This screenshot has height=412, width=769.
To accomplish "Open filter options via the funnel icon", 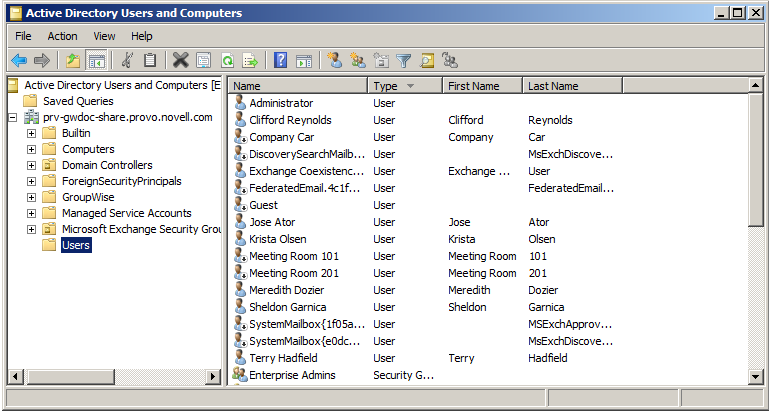I will (404, 61).
